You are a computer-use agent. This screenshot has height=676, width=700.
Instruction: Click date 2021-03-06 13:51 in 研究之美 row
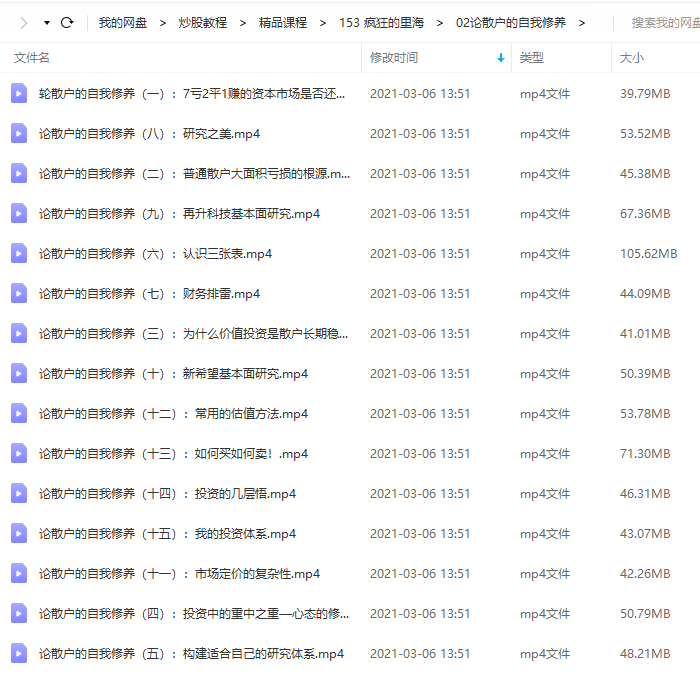[x=420, y=134]
